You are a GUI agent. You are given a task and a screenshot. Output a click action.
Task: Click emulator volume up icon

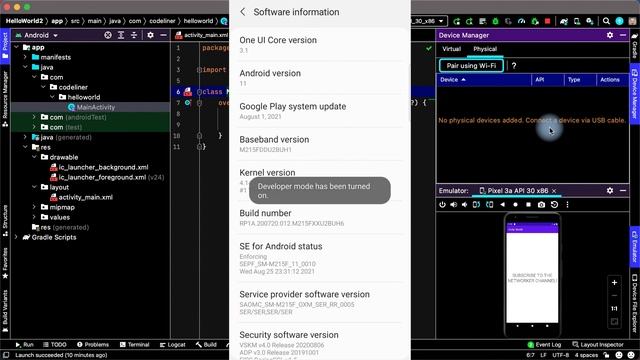pos(453,204)
